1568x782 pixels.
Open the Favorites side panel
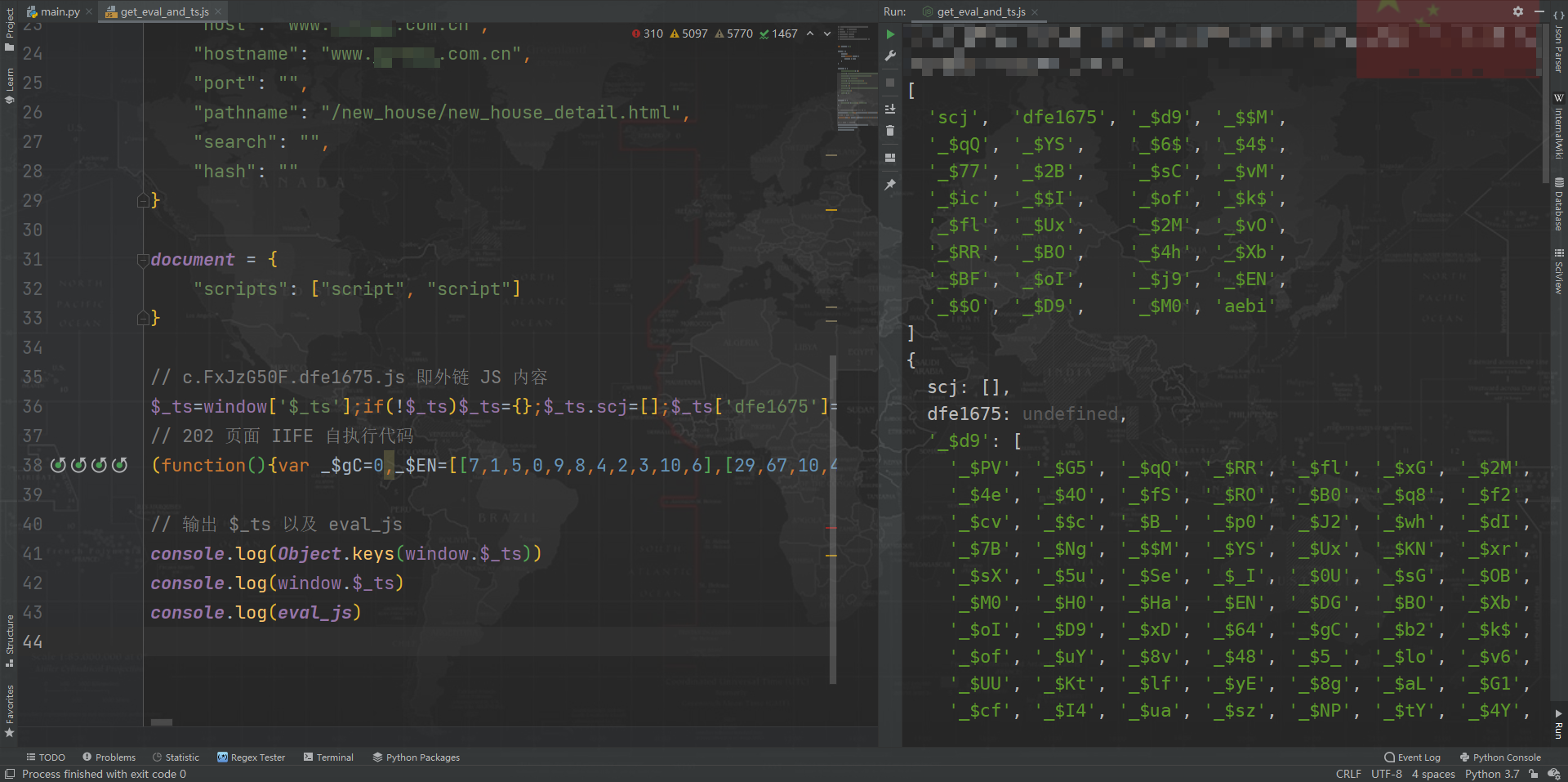click(10, 710)
